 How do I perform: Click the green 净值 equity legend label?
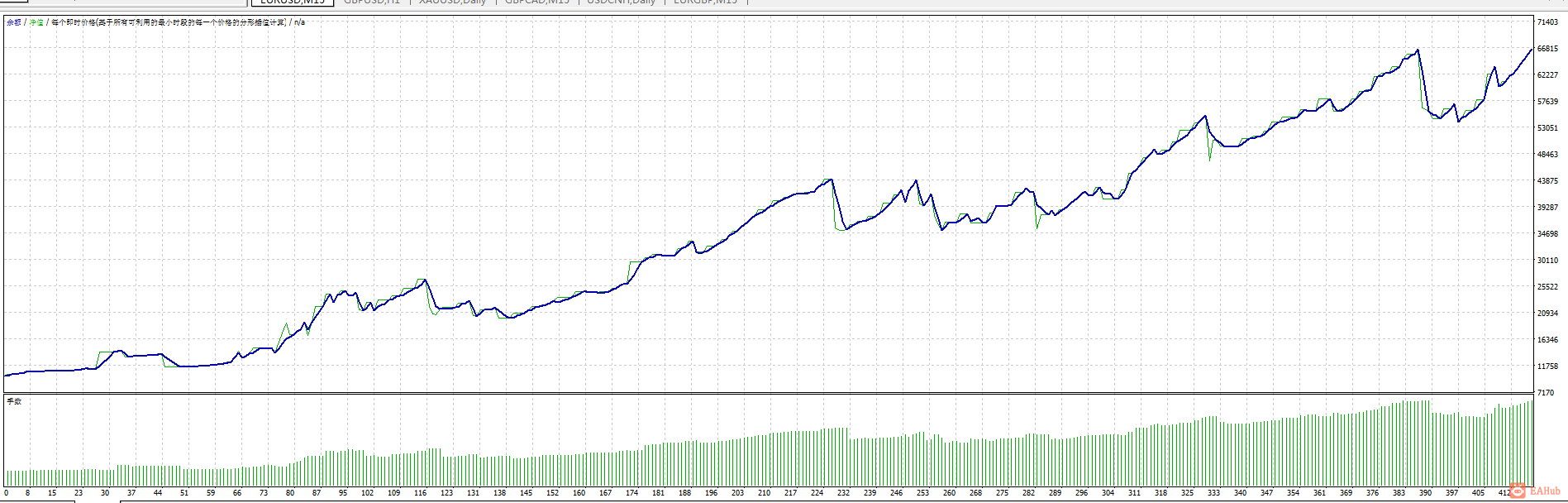[36, 22]
